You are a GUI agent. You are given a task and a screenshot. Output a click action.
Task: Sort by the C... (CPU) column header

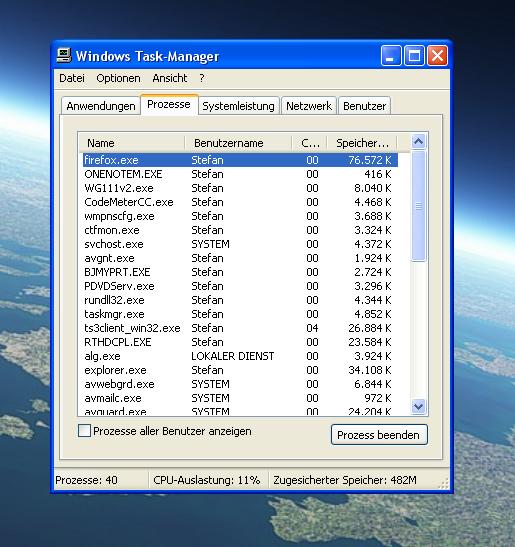pos(309,143)
